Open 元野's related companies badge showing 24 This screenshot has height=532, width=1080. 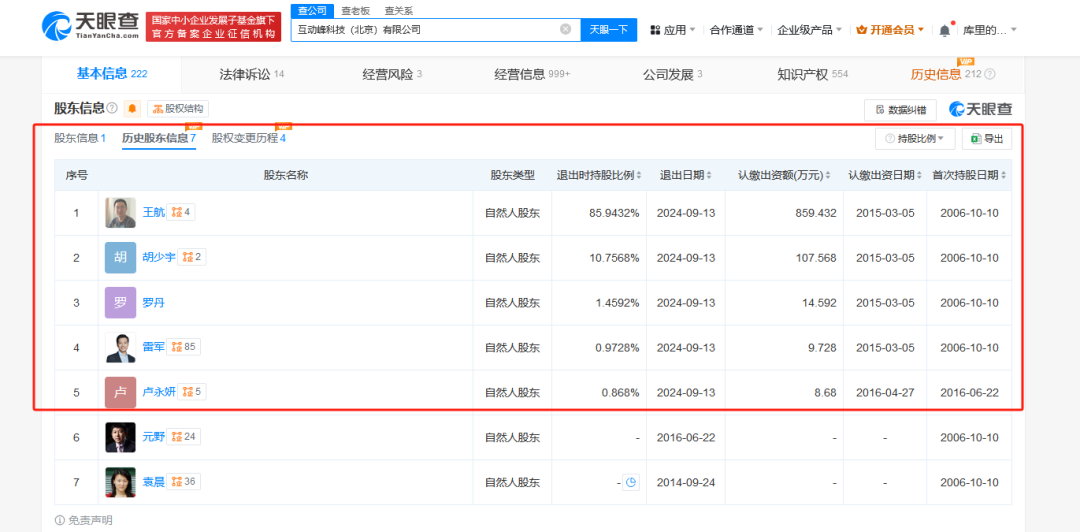click(x=183, y=437)
